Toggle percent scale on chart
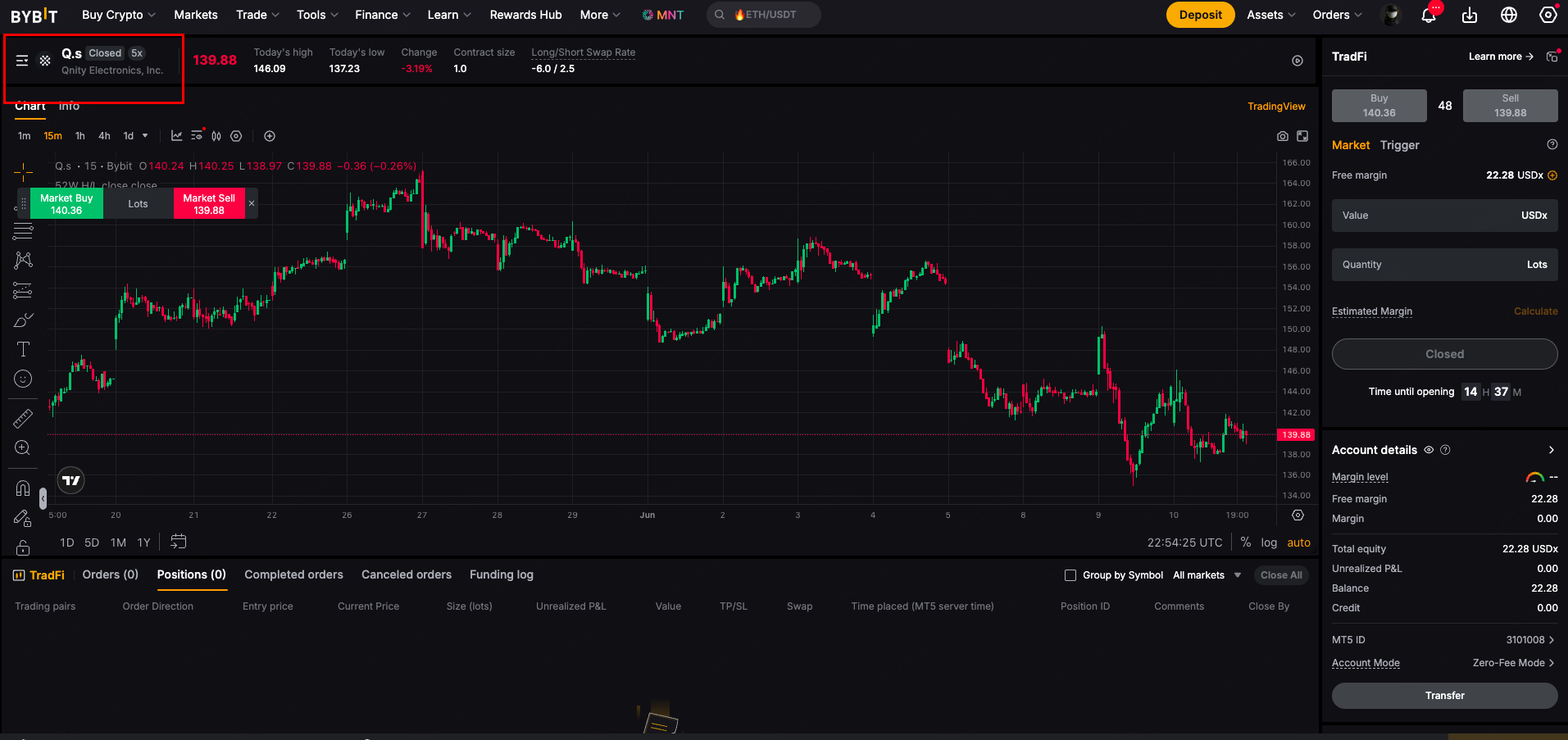Image resolution: width=1568 pixels, height=740 pixels. click(x=1246, y=543)
